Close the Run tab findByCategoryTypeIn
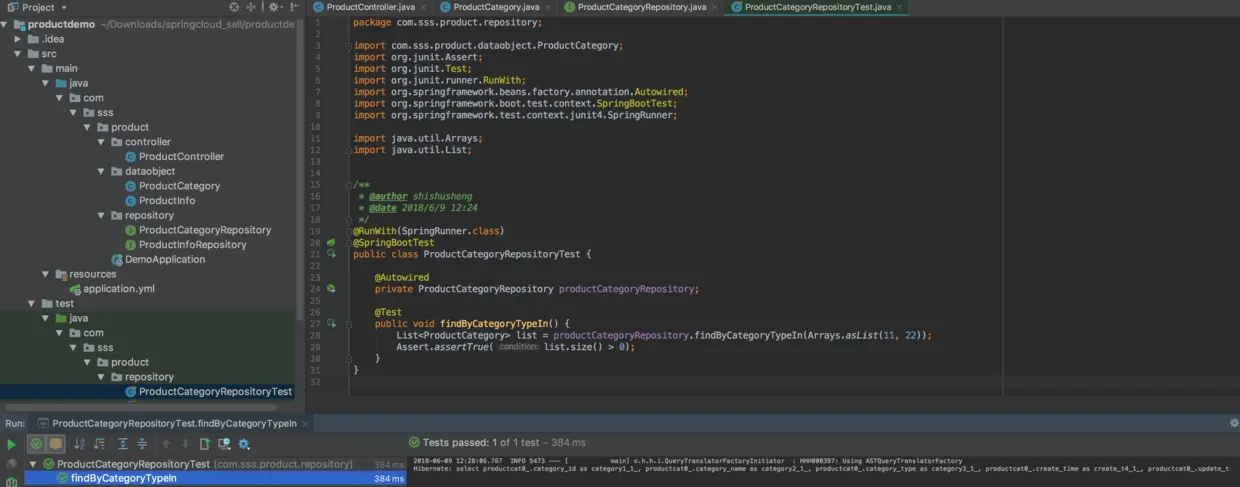 click(x=307, y=424)
